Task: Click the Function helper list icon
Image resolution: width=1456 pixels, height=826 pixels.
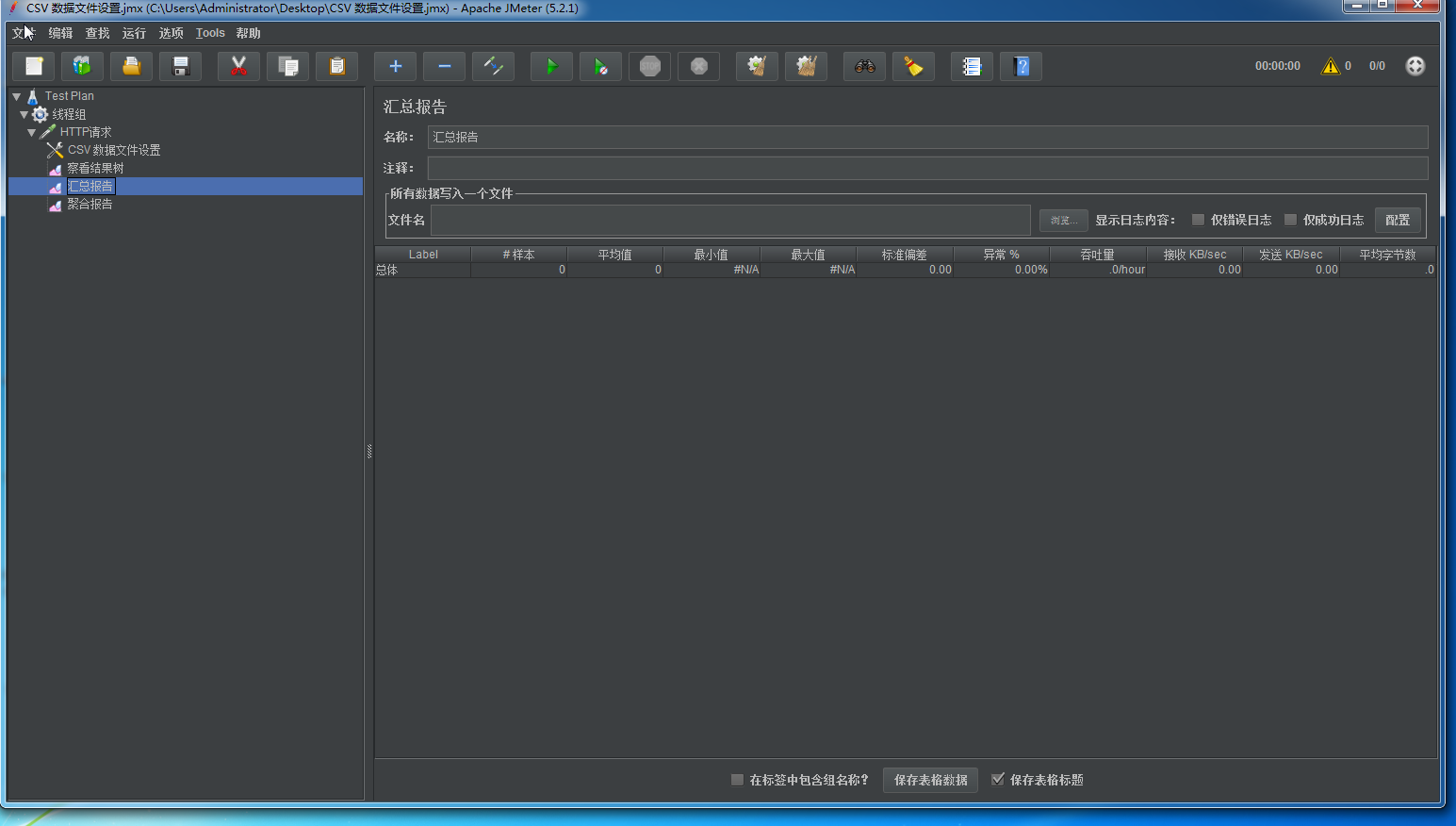Action: 972,66
